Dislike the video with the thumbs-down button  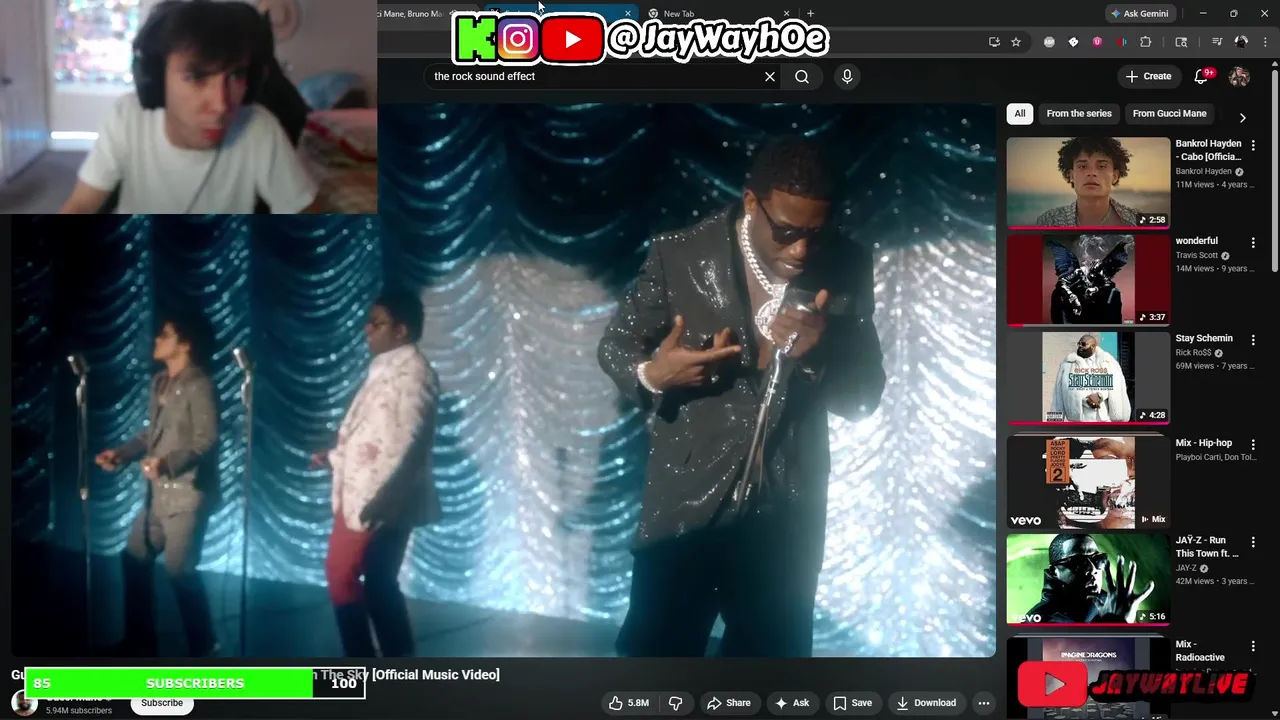point(675,703)
